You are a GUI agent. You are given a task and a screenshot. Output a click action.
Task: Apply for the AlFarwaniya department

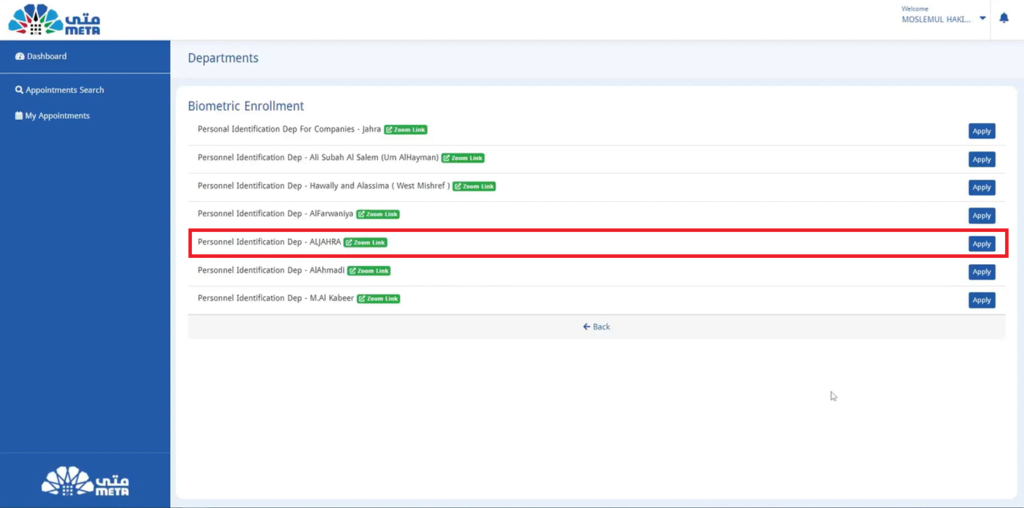981,215
